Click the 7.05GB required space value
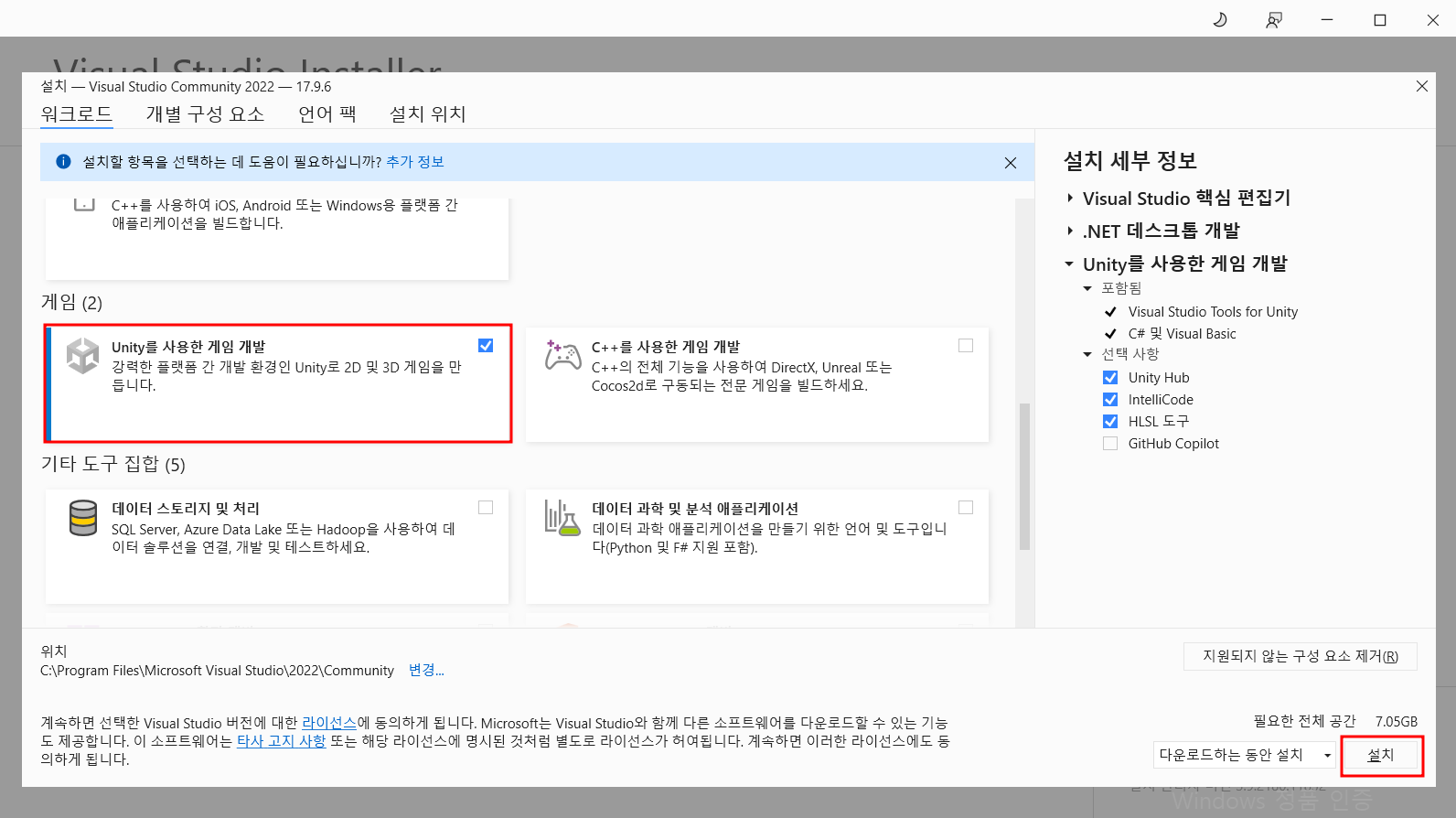1456x818 pixels. (x=1397, y=721)
